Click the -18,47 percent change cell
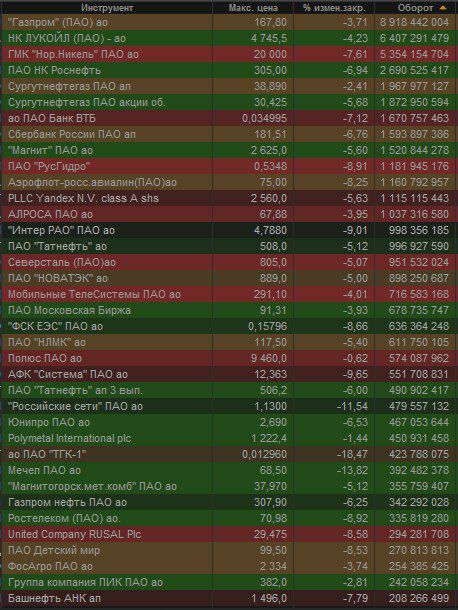Image resolution: width=458 pixels, height=610 pixels. click(352, 454)
